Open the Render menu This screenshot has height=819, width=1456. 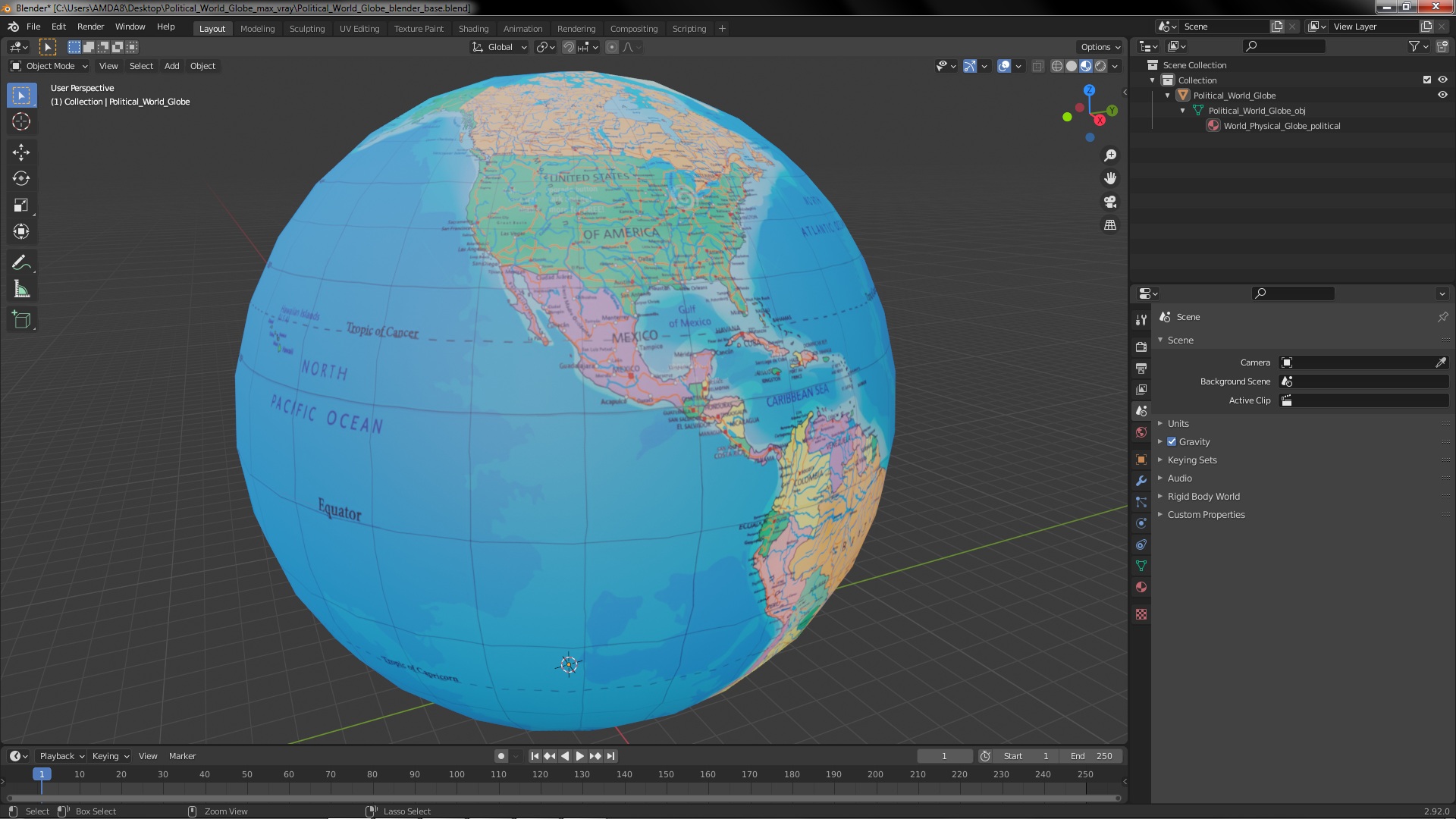tap(90, 27)
